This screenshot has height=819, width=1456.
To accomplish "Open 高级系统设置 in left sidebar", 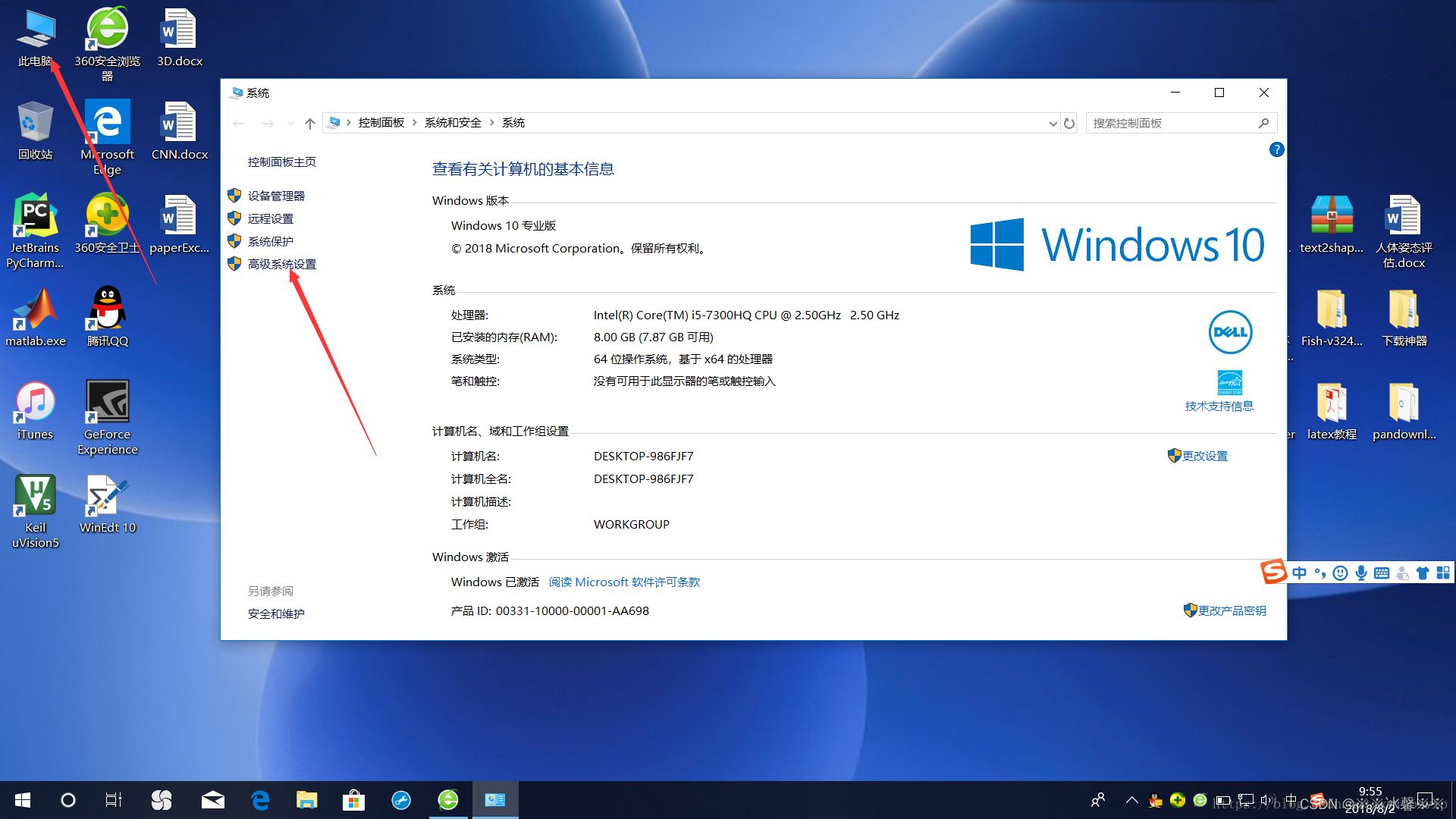I will coord(281,264).
